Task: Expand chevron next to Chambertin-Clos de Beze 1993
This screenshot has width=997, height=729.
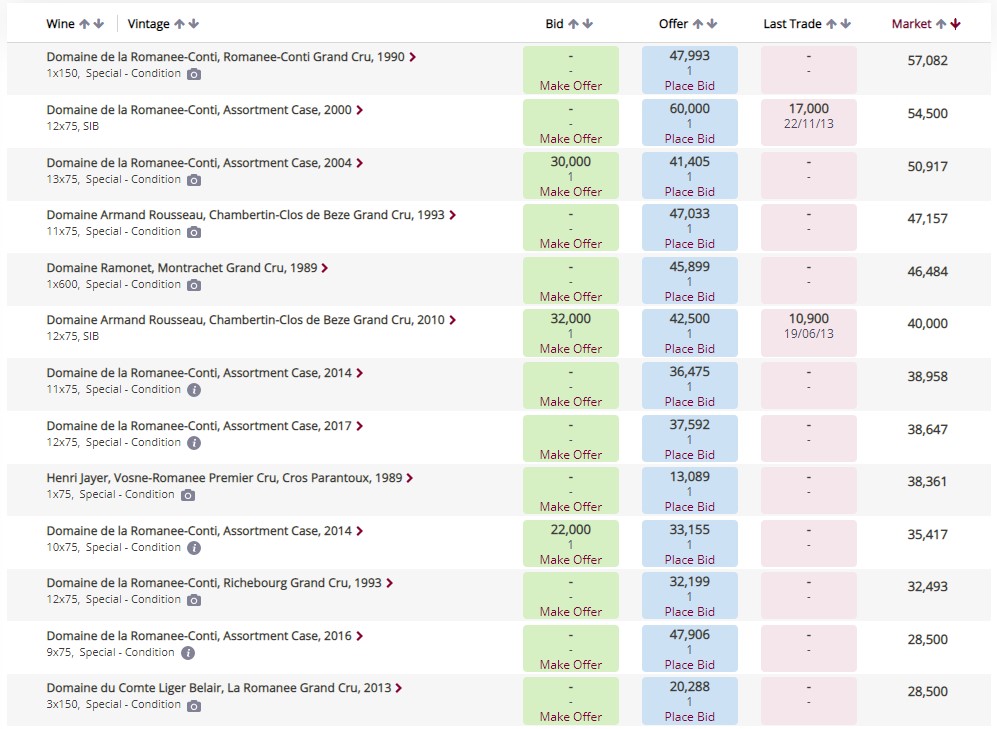Action: click(x=453, y=215)
